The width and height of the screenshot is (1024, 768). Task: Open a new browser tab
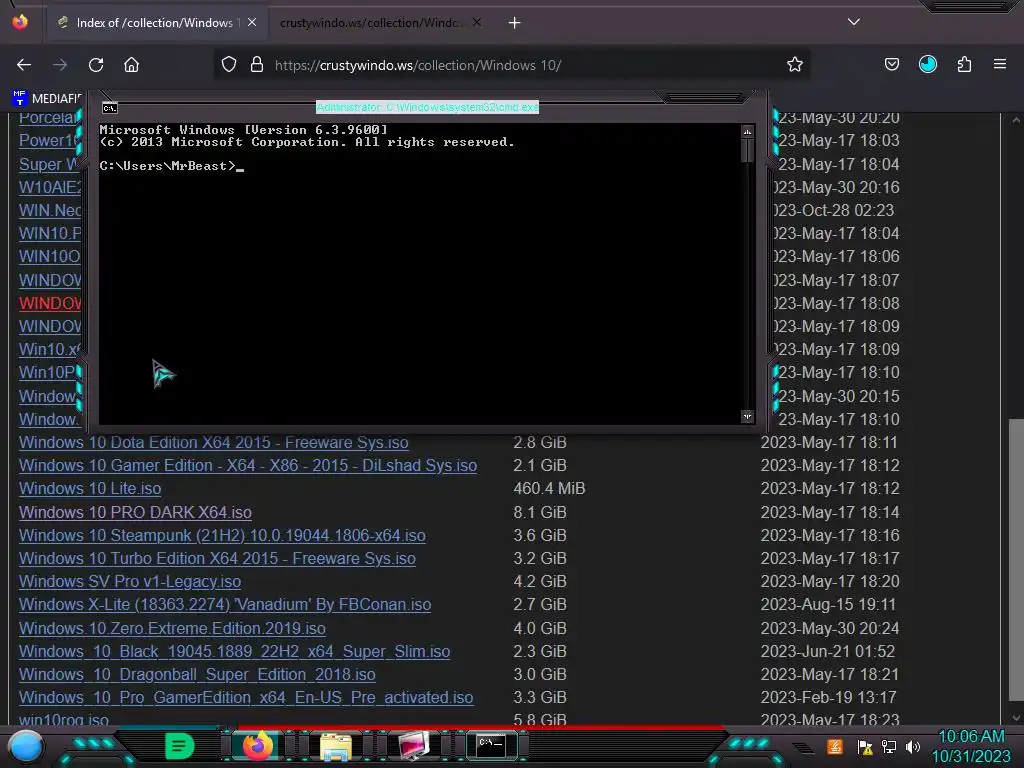point(515,23)
